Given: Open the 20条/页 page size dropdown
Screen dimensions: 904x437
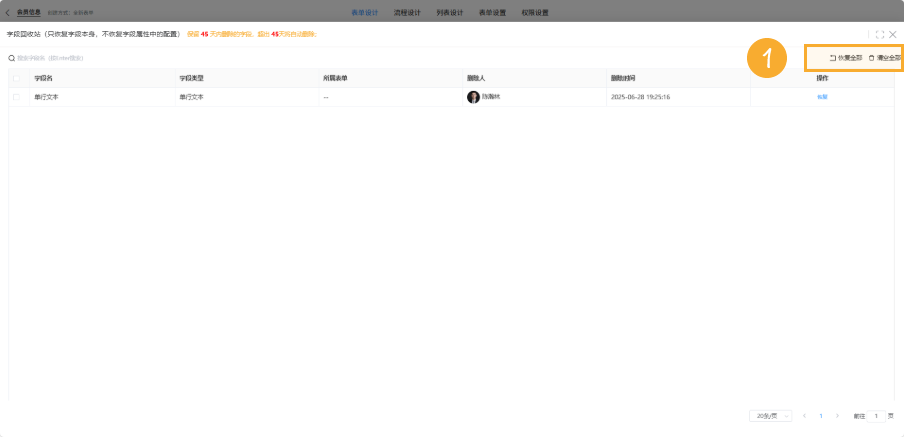Looking at the screenshot, I should tap(770, 416).
